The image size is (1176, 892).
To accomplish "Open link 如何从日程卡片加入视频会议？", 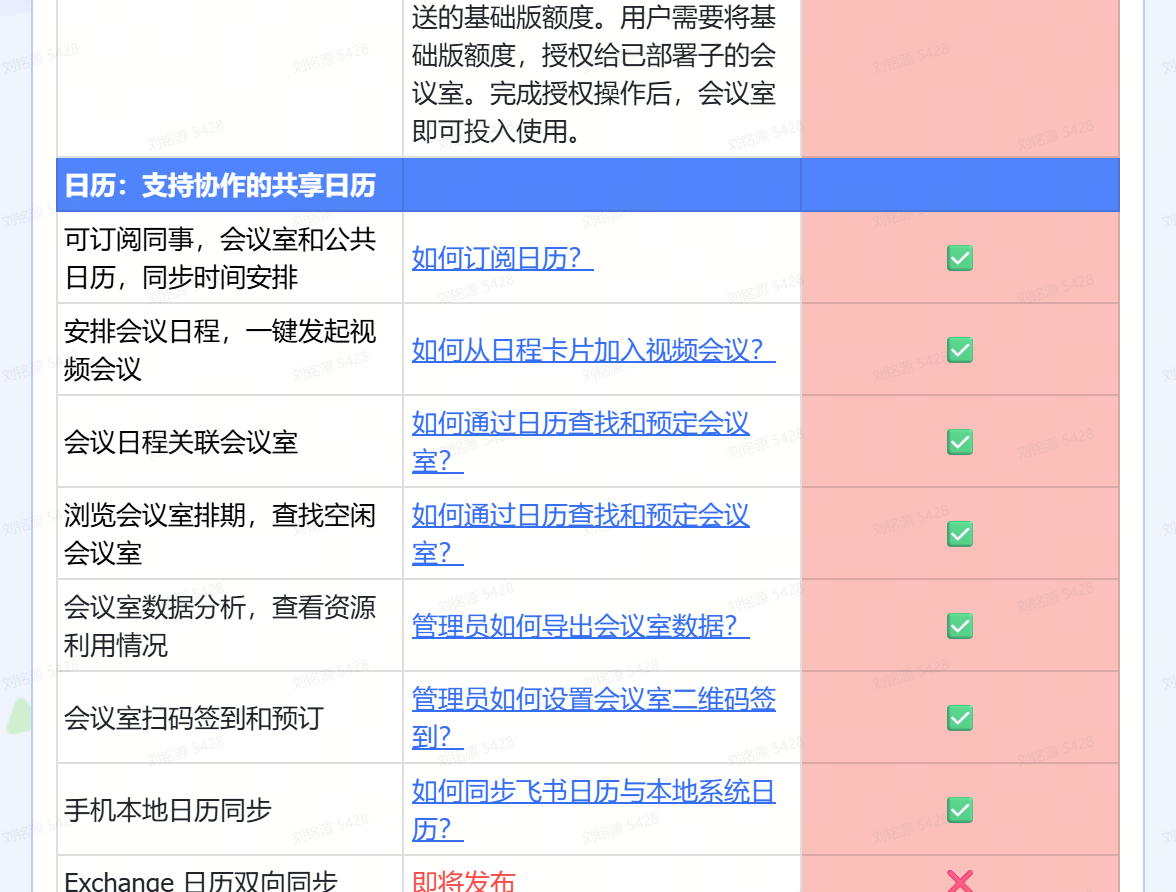I will click(x=593, y=350).
